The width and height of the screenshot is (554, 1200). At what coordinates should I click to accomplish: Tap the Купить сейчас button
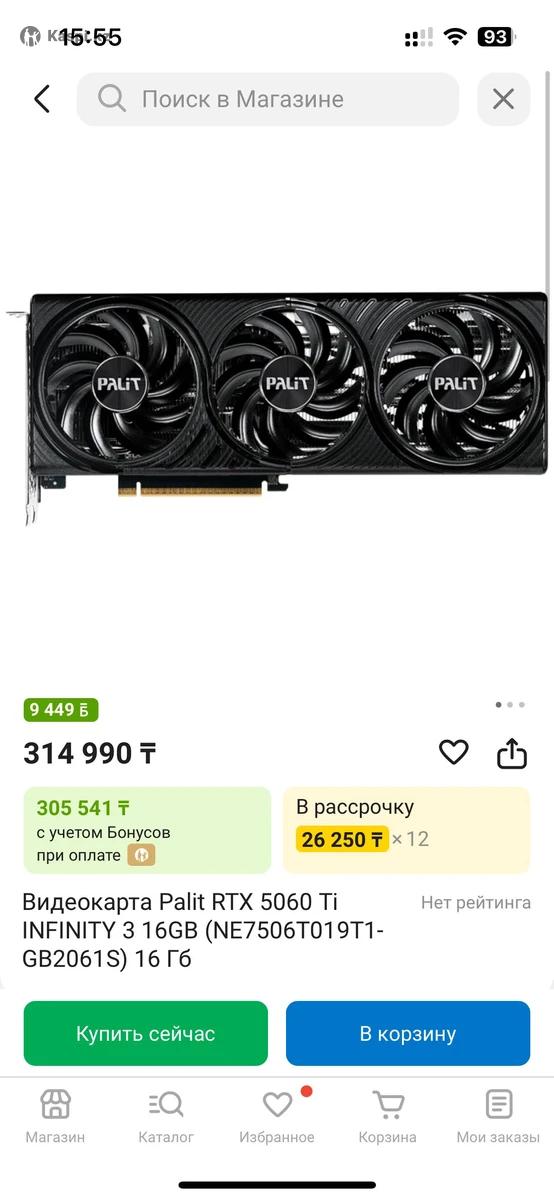click(146, 1033)
